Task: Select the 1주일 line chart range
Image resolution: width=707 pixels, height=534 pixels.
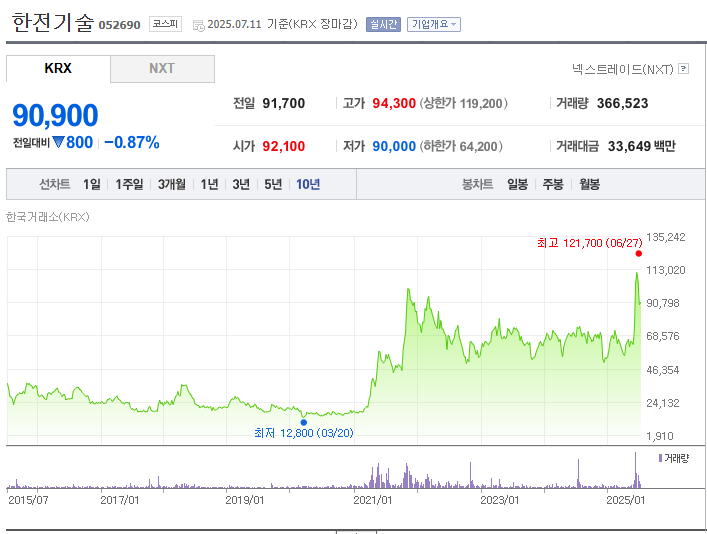Action: [129, 184]
